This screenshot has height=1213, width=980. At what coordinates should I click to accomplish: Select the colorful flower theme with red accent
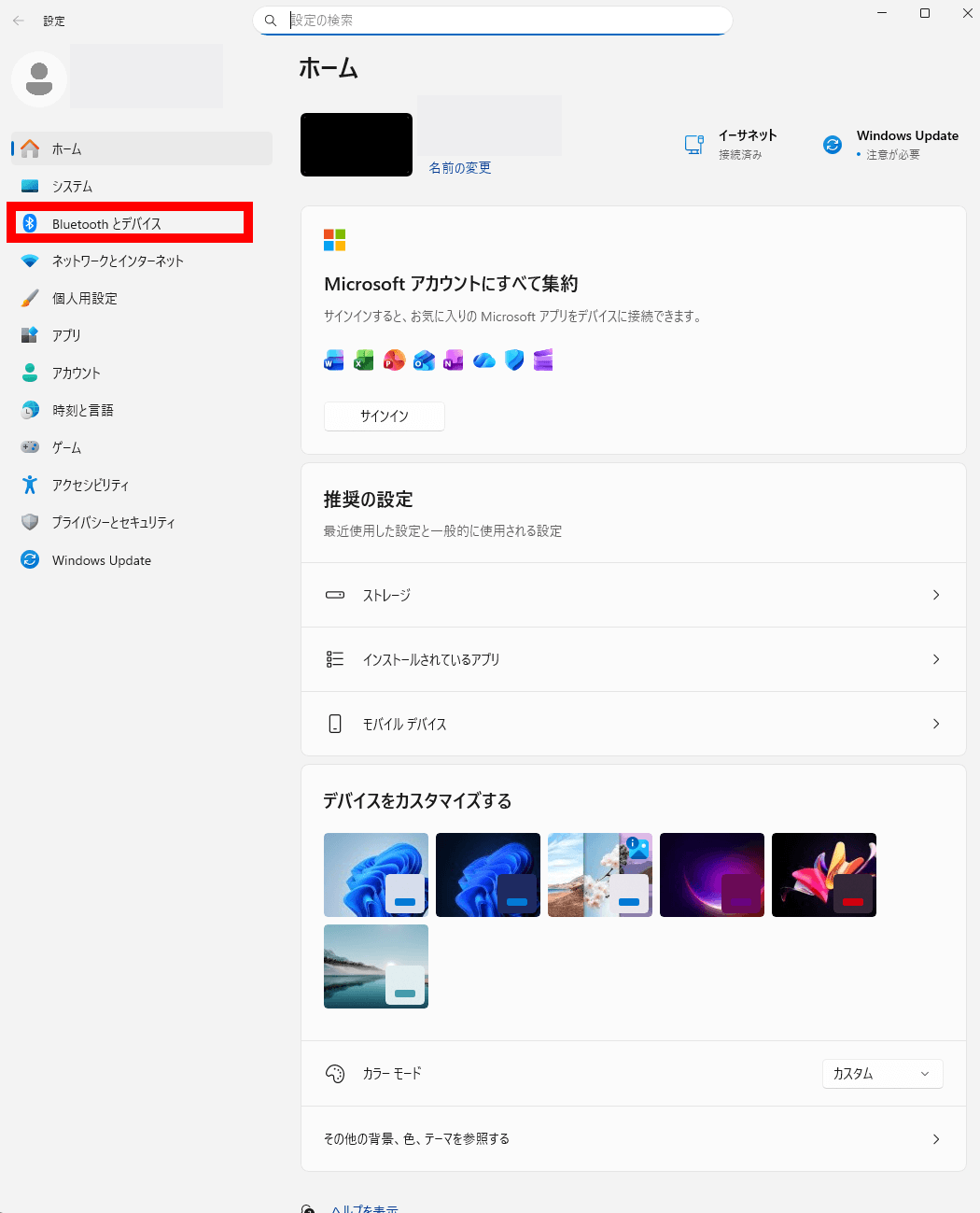(824, 875)
